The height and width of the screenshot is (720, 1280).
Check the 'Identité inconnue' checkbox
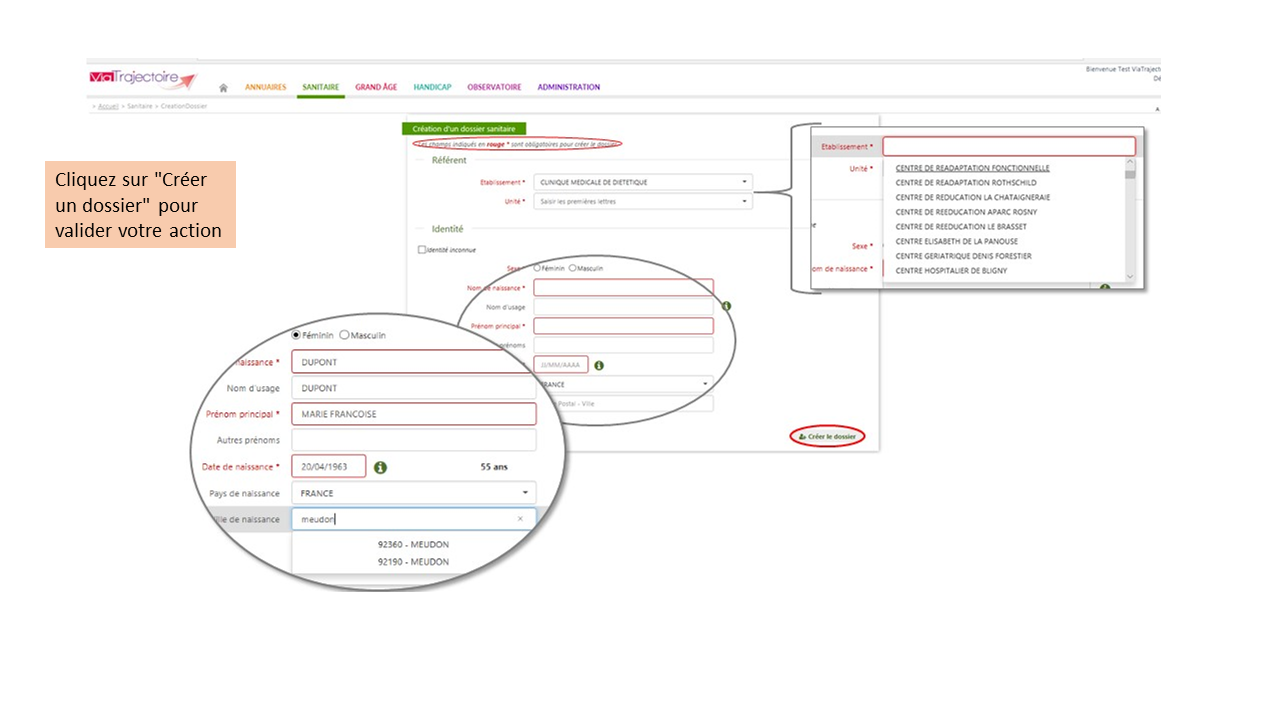point(422,250)
